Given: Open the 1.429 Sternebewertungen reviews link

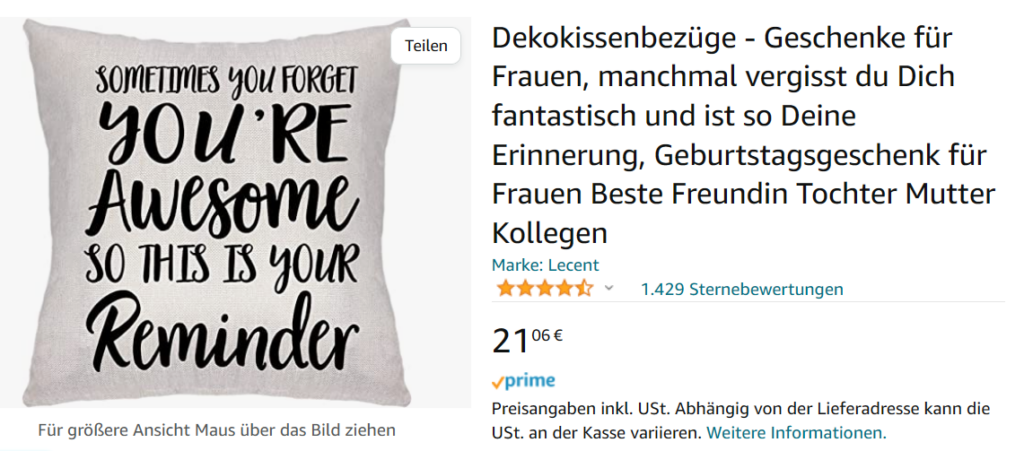Looking at the screenshot, I should [x=742, y=289].
